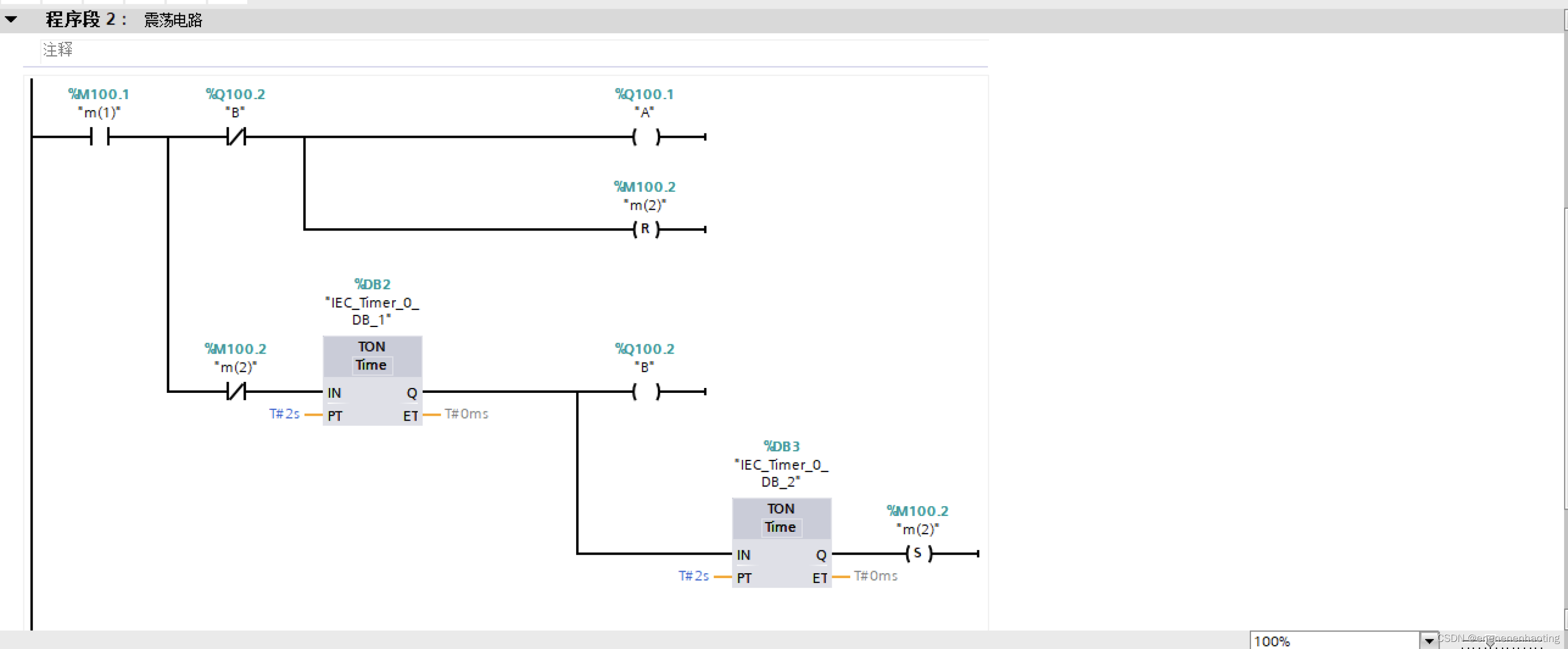
Task: Click the Time datatype of the DB3 timer
Action: (780, 527)
